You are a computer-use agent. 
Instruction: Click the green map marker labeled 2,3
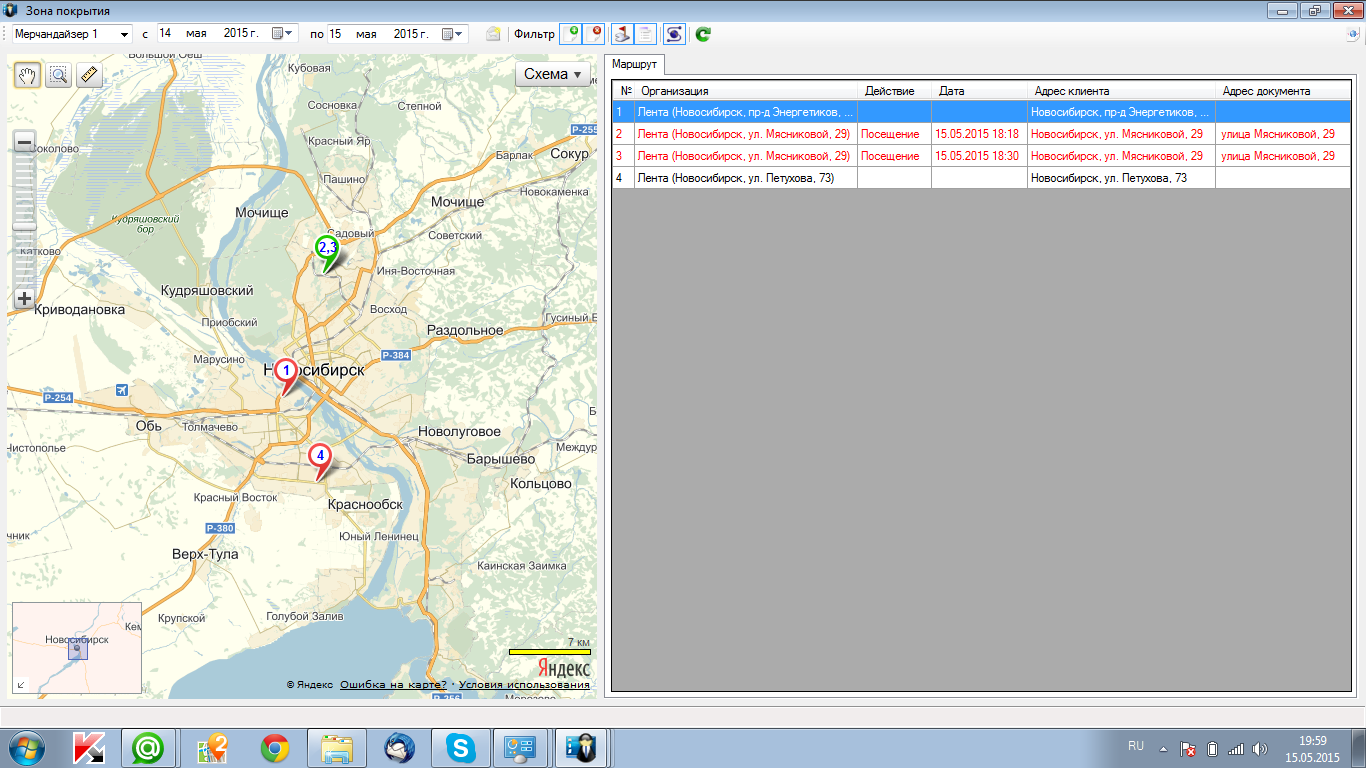tap(327, 249)
